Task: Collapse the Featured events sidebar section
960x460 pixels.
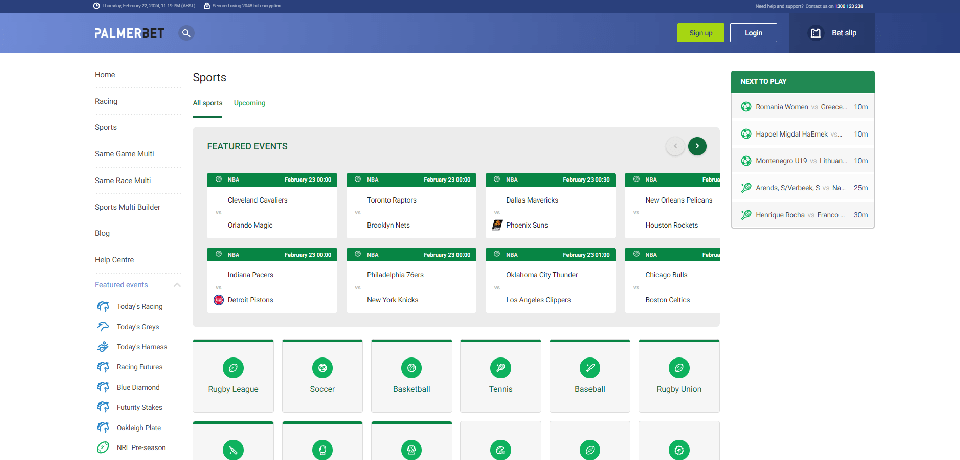Action: click(177, 285)
